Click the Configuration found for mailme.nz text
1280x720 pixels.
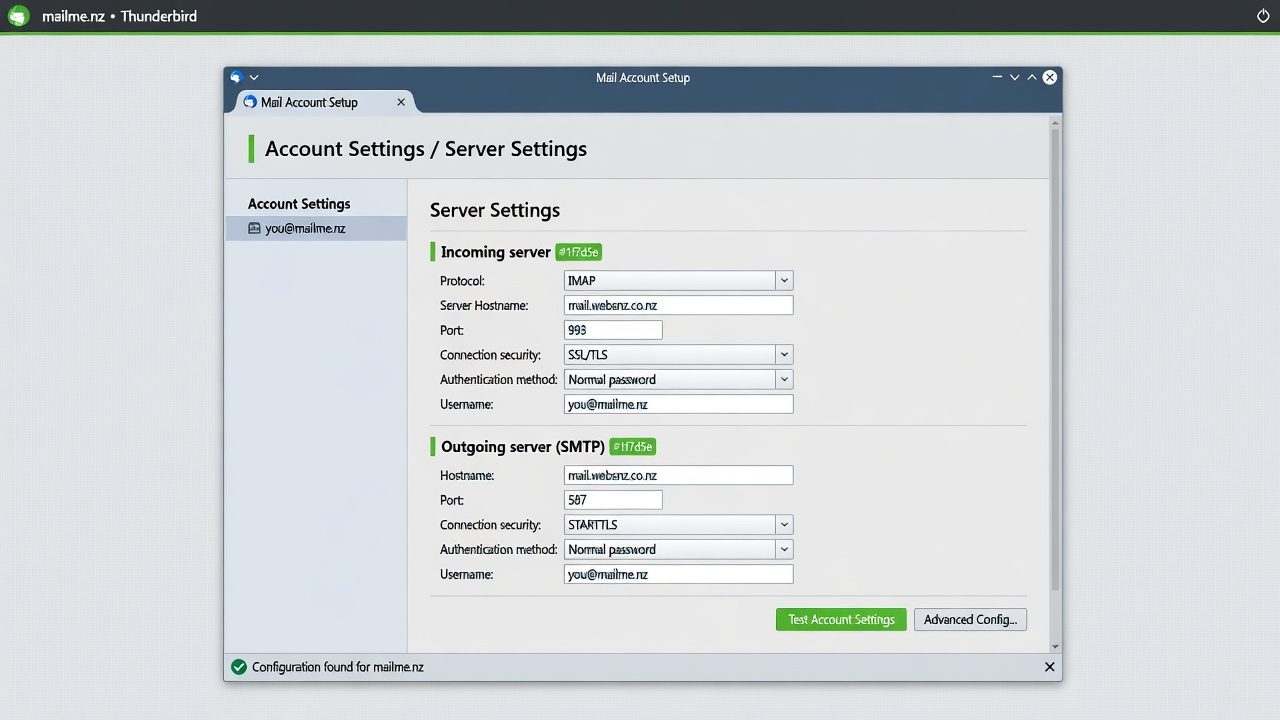coord(338,667)
